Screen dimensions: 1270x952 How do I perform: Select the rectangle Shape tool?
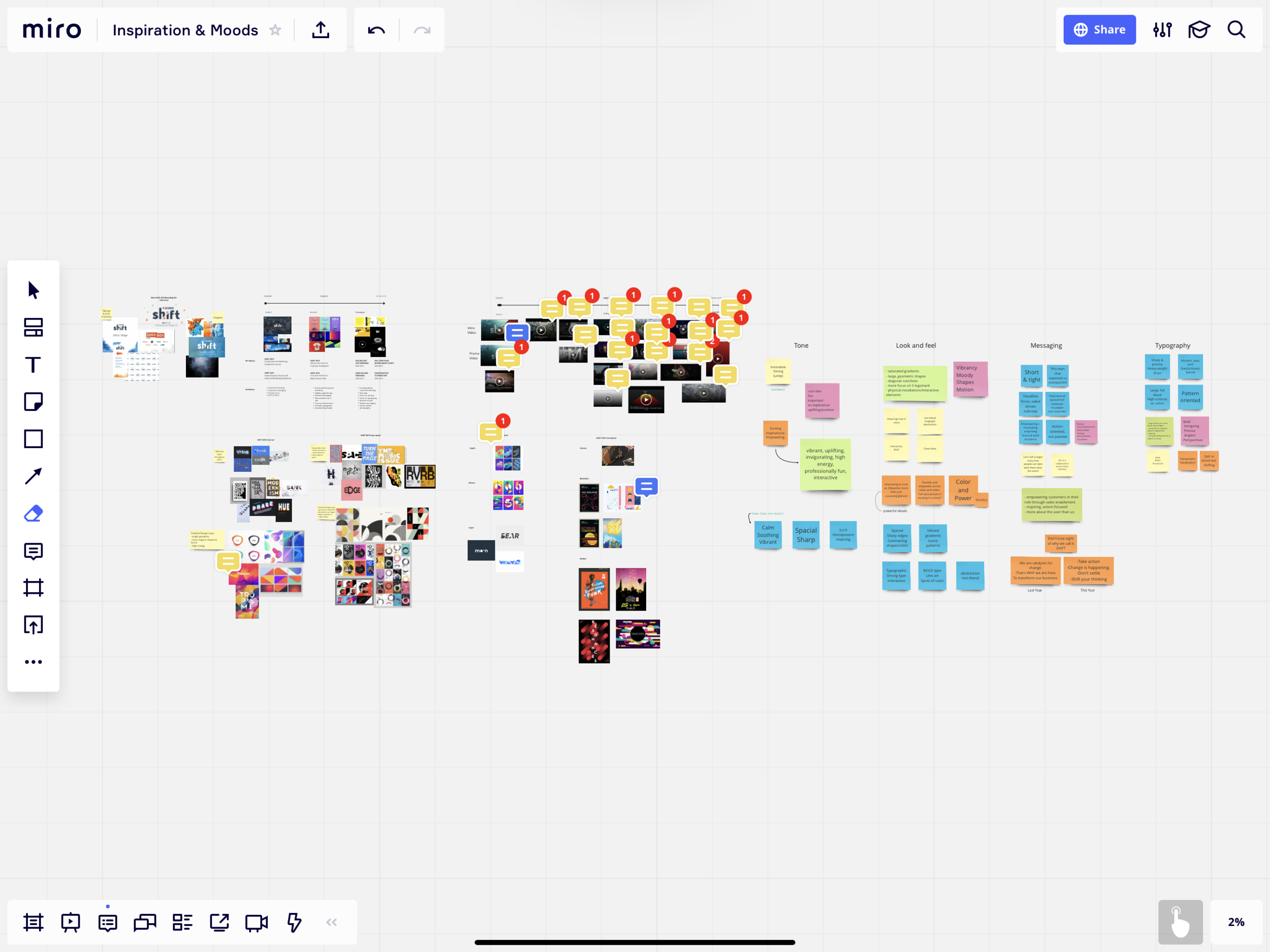34,439
